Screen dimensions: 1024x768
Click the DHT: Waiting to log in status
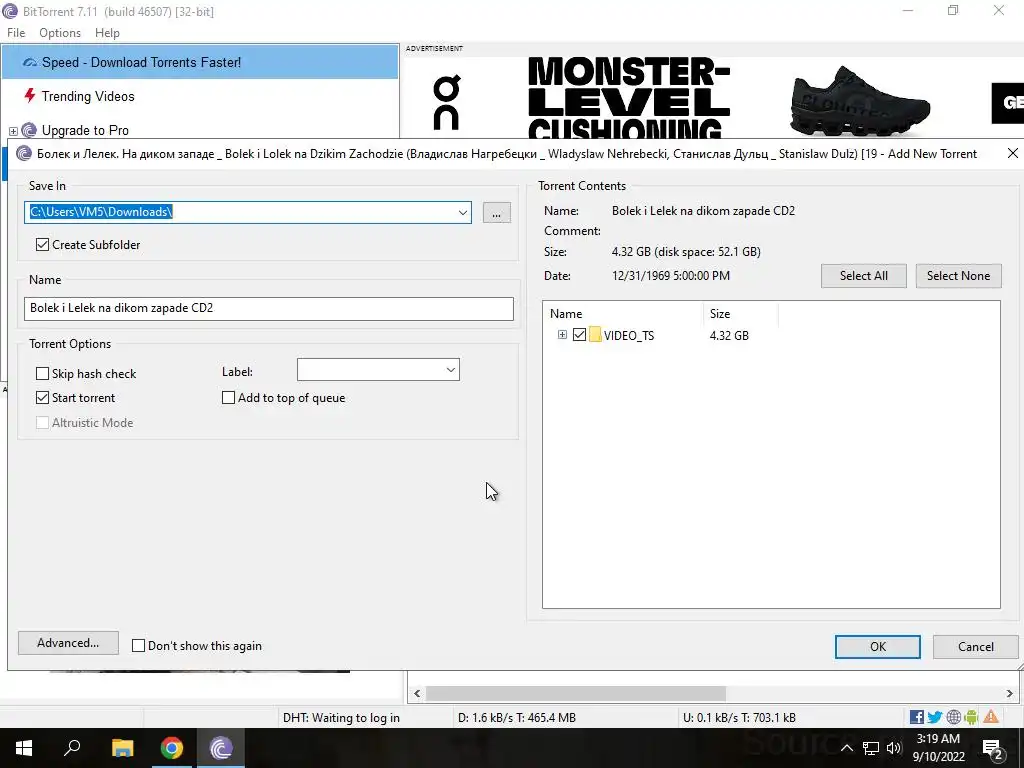click(341, 718)
